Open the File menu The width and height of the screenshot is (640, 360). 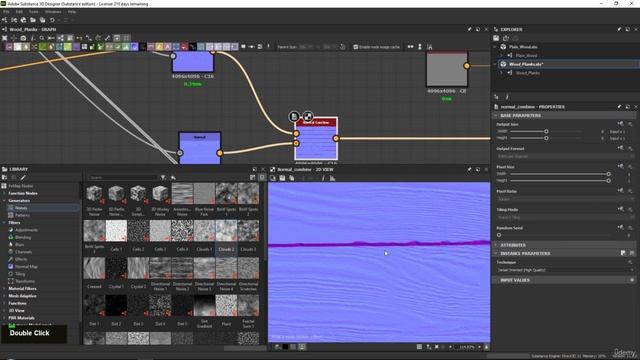click(6, 12)
